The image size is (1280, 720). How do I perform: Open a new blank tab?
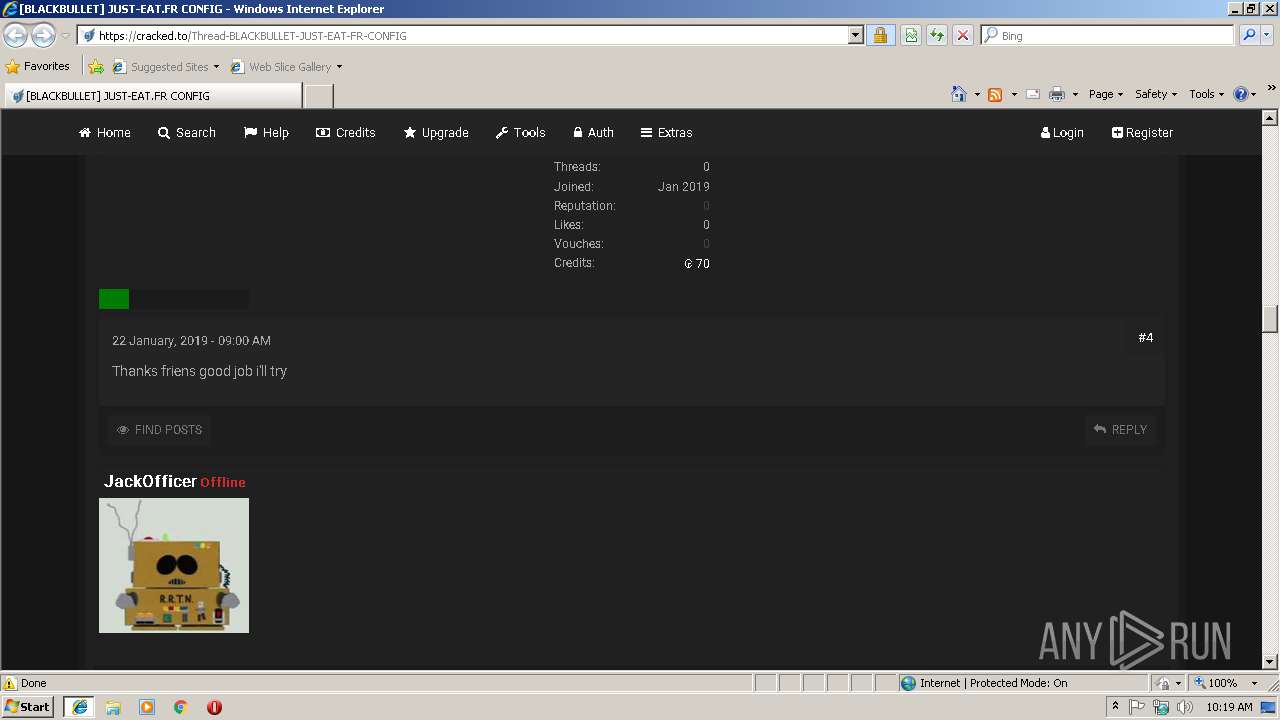318,96
